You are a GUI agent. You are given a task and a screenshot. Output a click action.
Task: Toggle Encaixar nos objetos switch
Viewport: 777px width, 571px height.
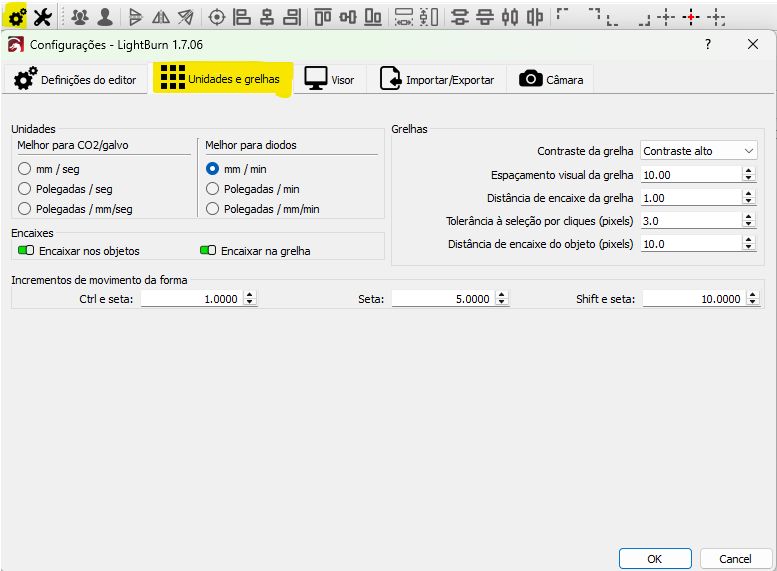(x=26, y=251)
